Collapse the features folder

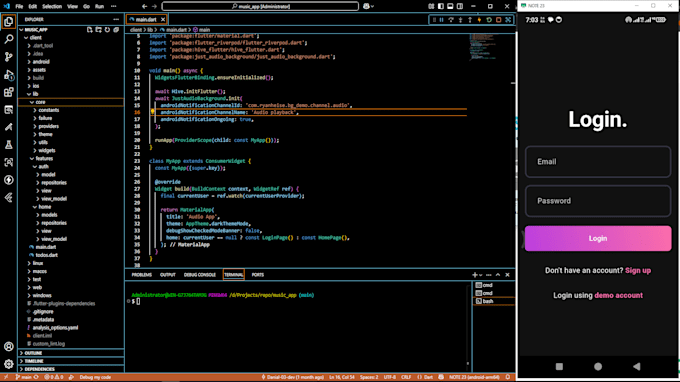[44, 159]
